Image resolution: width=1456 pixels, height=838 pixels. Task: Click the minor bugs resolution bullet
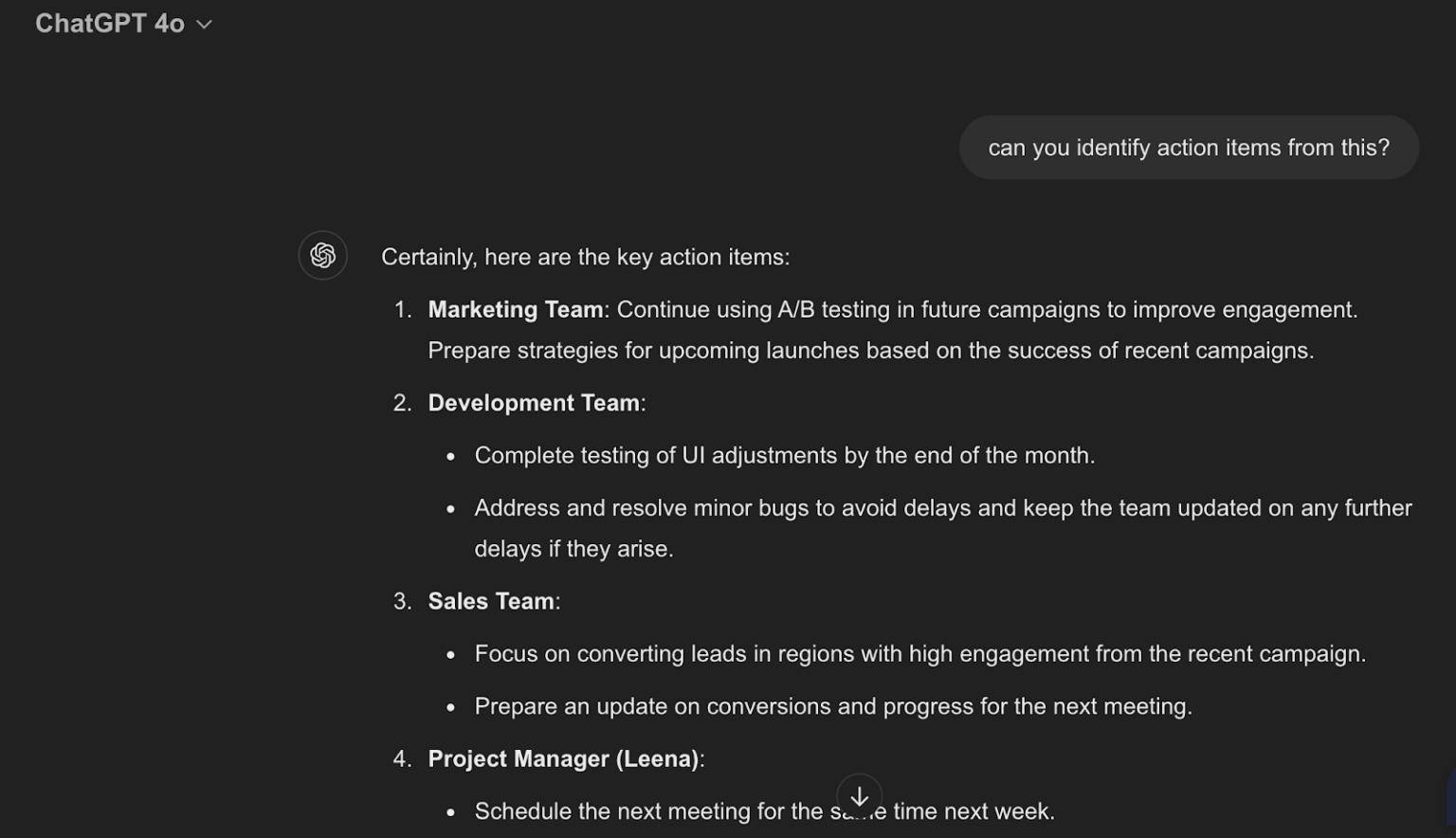942,507
